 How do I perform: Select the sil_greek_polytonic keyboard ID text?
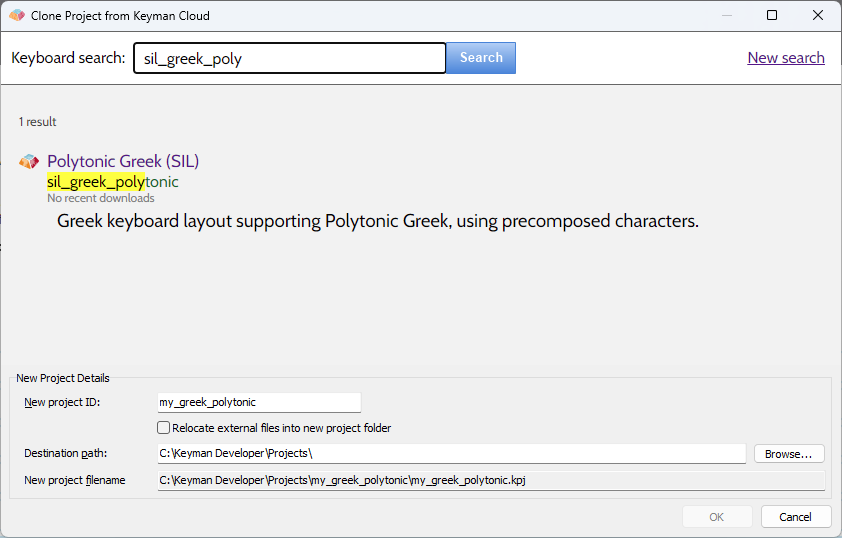tap(113, 182)
